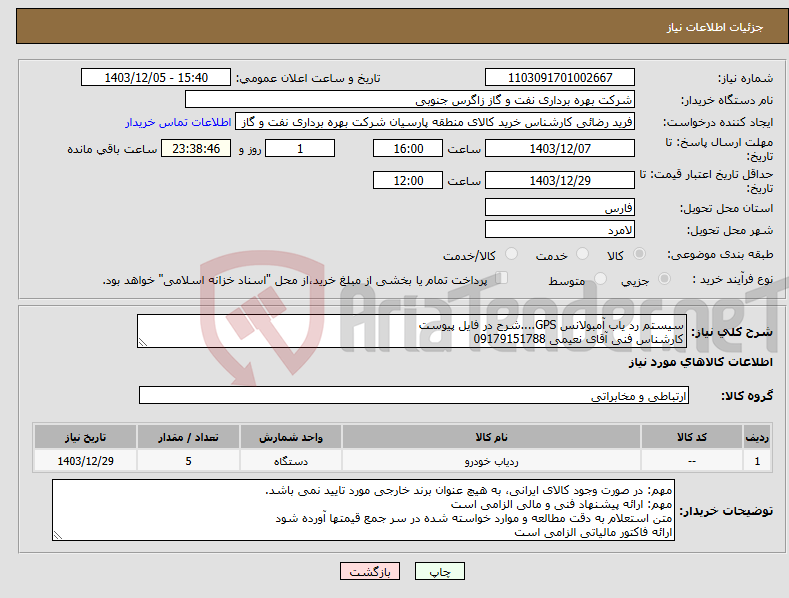Click the quantity cell showing 5
789x598 pixels.
click(188, 461)
